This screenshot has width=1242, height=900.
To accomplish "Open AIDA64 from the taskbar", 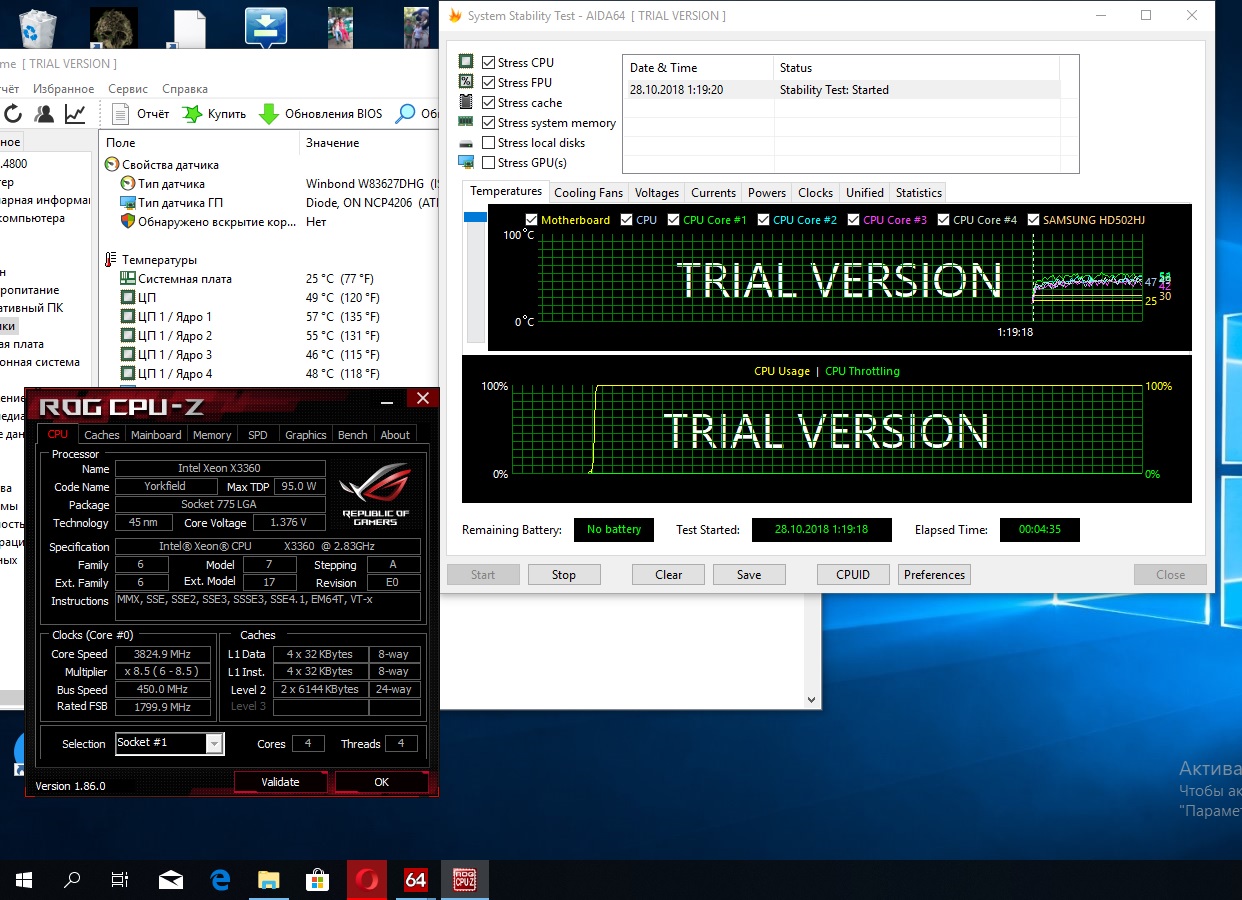I will [416, 880].
